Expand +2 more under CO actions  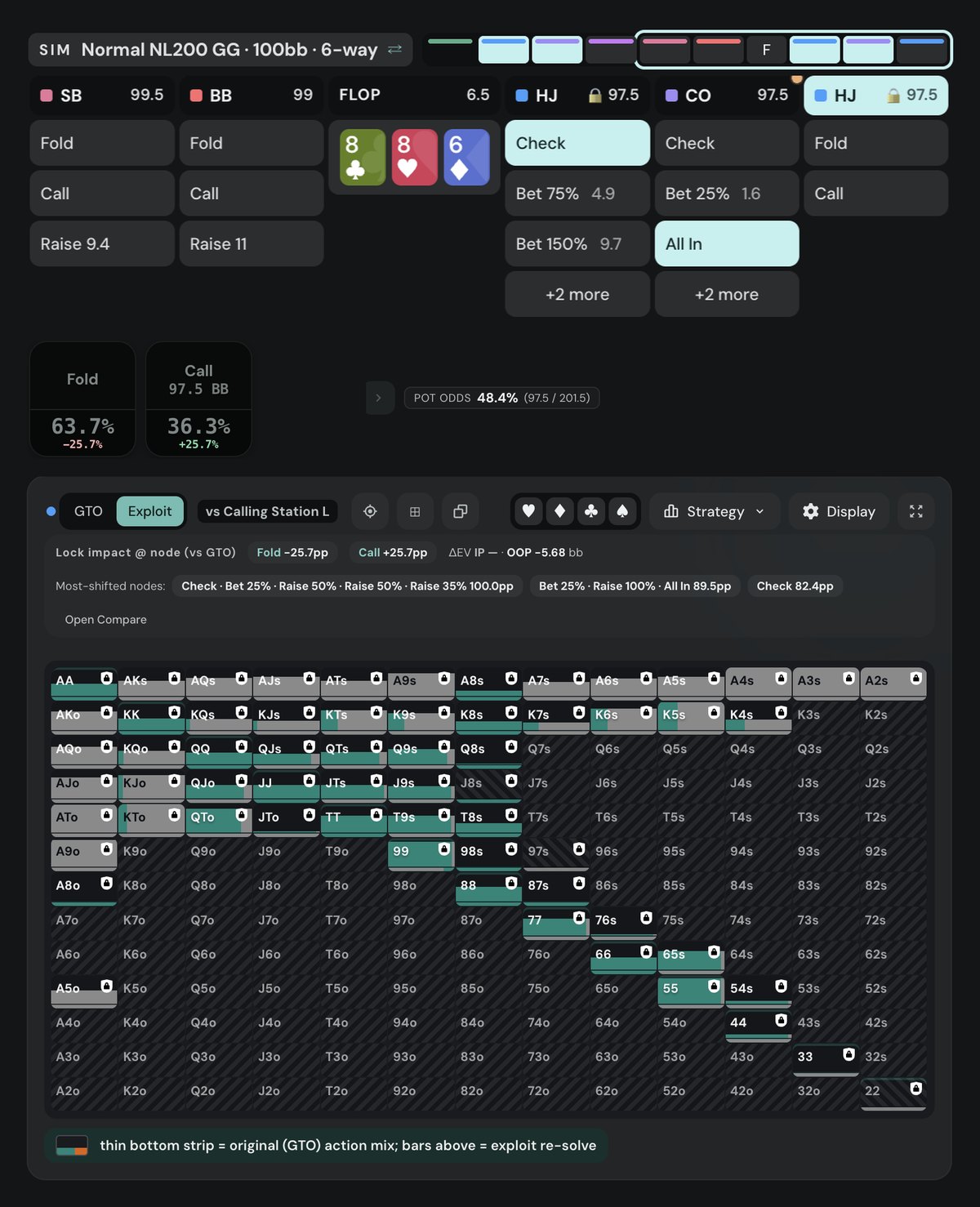(727, 294)
